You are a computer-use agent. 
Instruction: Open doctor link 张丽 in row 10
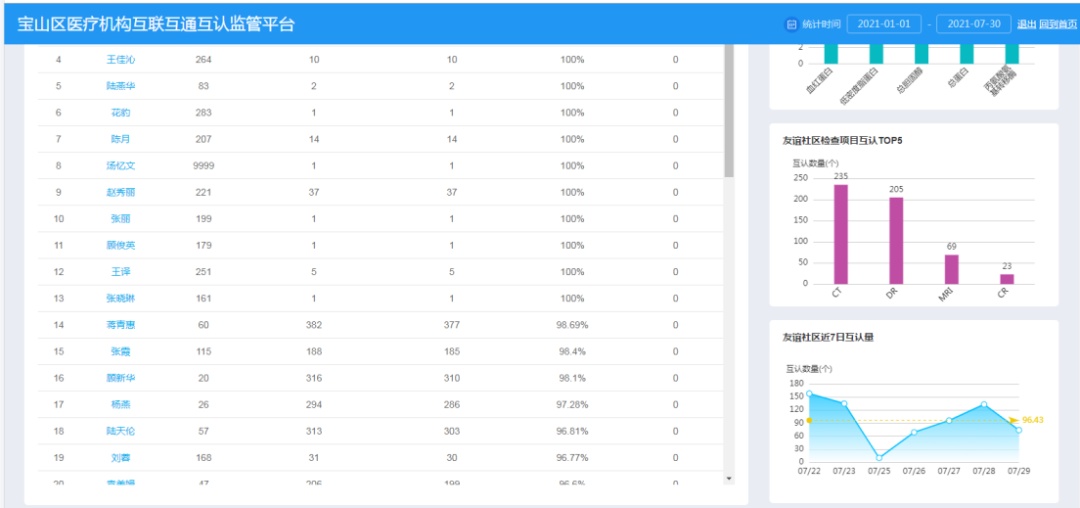click(x=121, y=219)
